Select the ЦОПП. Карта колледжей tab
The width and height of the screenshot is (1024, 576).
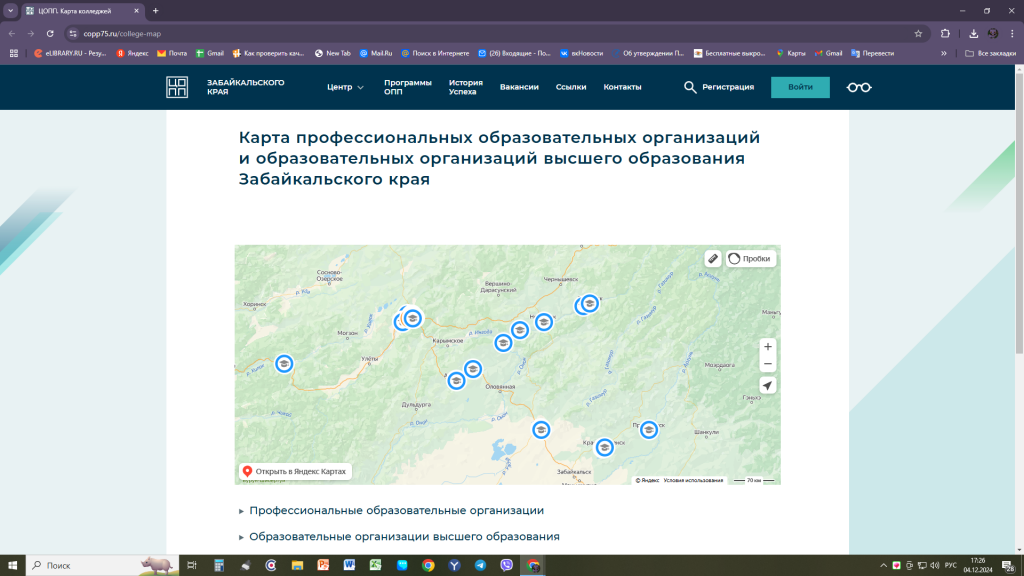click(x=82, y=11)
